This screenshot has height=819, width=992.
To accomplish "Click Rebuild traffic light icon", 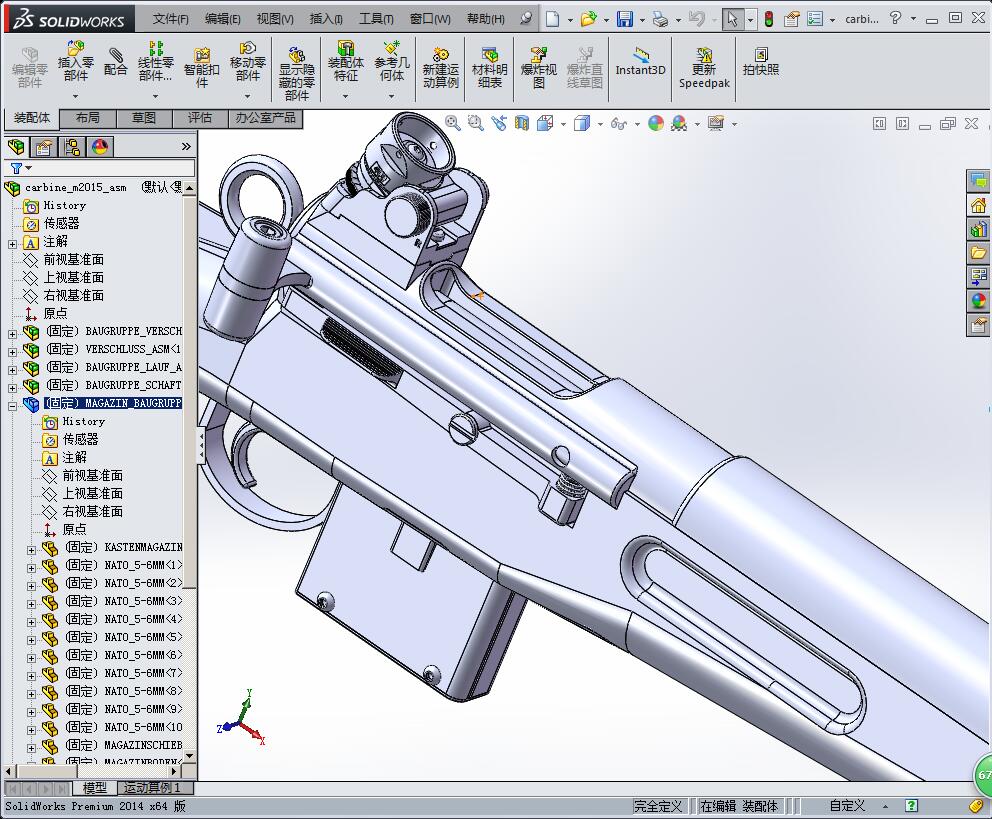I will [x=769, y=19].
